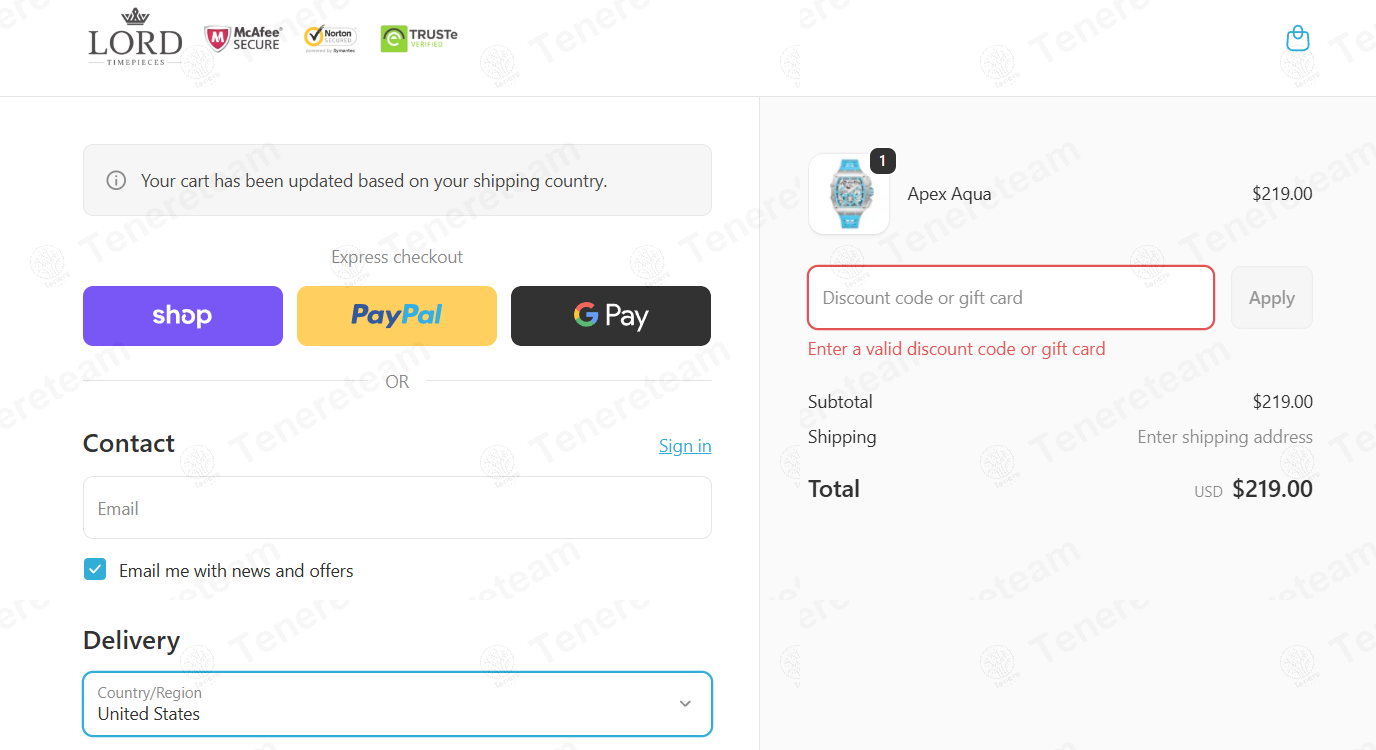The width and height of the screenshot is (1376, 750).
Task: Open the Apex Aqua watch thumbnail
Action: 849,194
